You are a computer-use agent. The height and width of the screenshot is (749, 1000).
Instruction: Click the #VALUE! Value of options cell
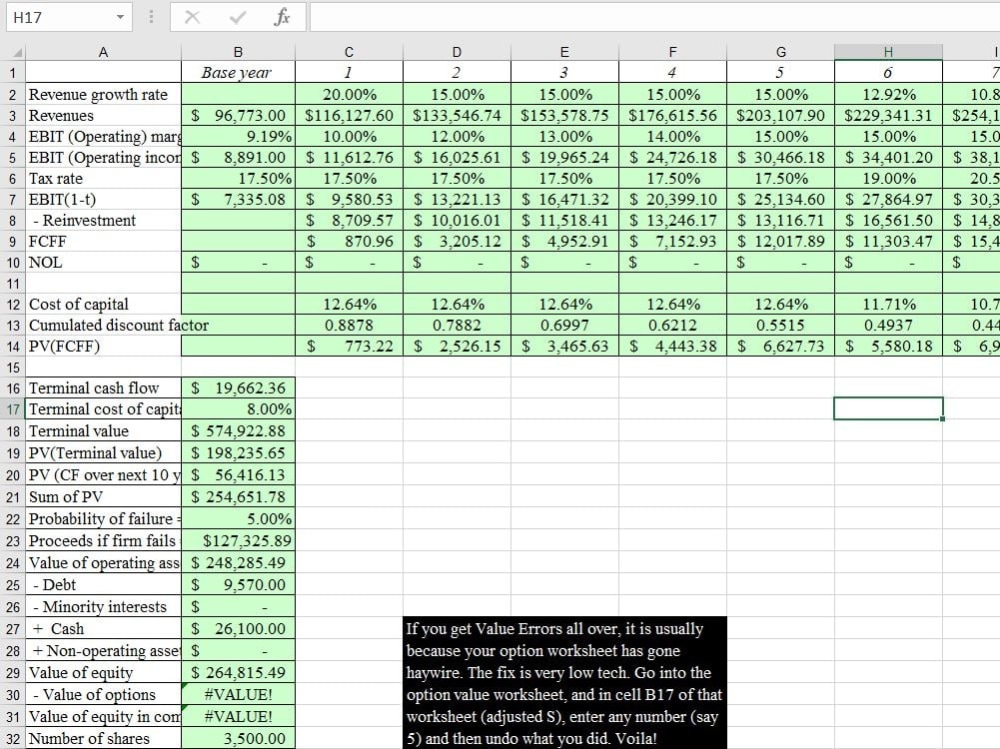click(238, 694)
